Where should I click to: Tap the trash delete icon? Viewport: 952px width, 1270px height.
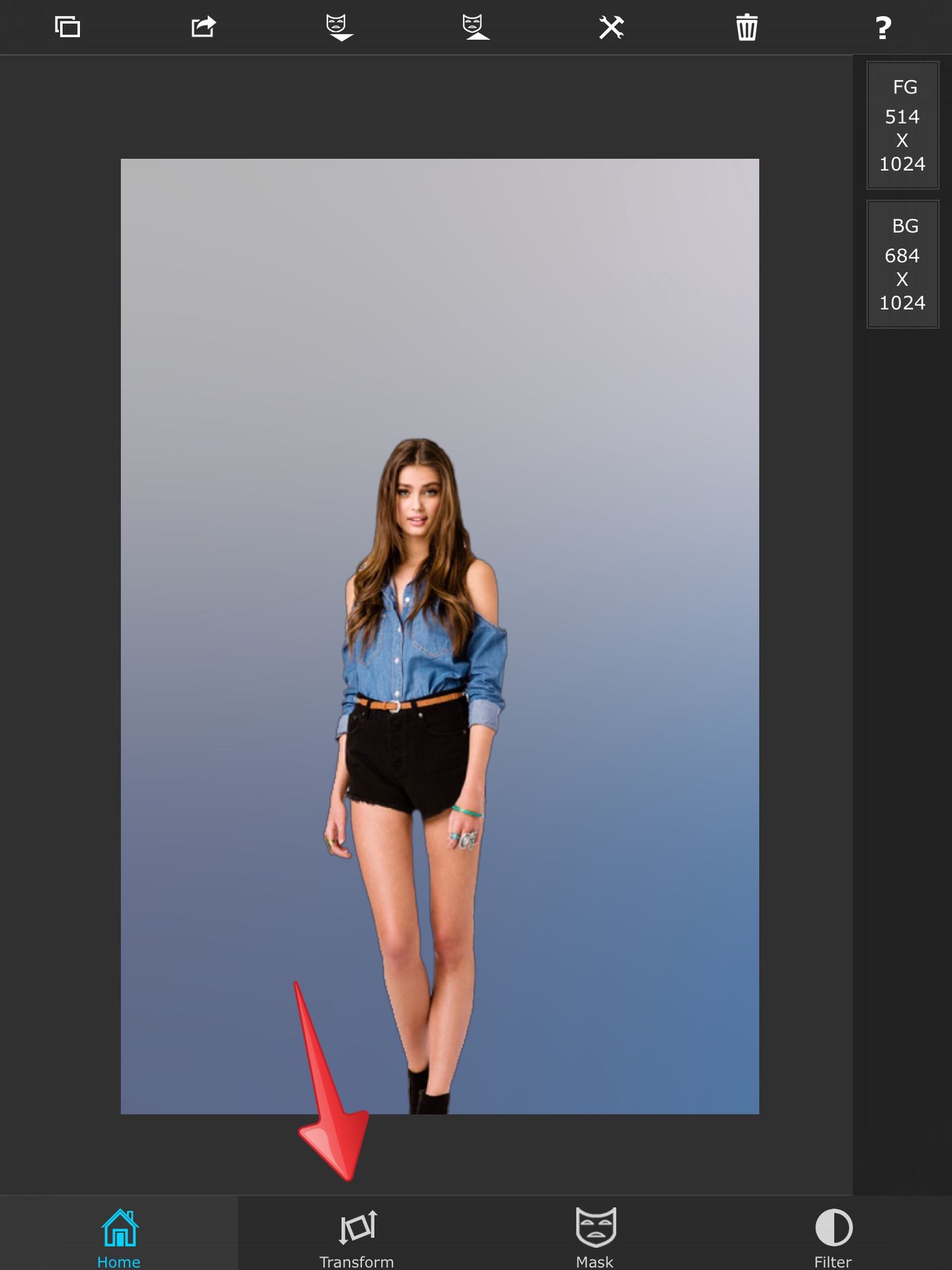coord(747,27)
